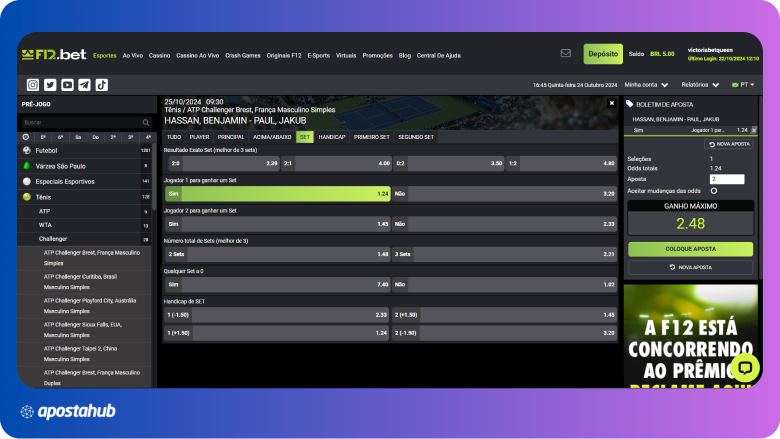Switch to the HANDICAP market tab
The height and width of the screenshot is (439, 780).
[332, 137]
